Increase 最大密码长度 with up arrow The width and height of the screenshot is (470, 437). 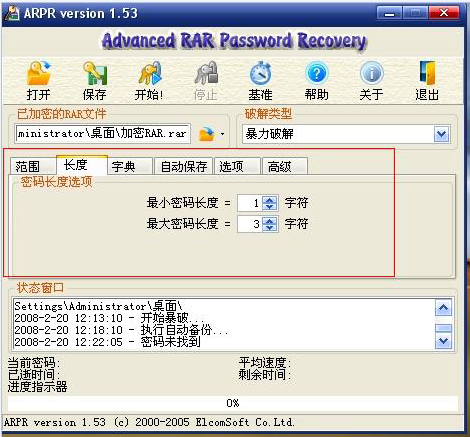point(270,220)
